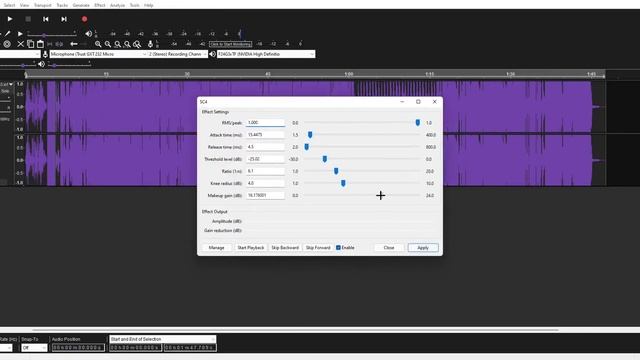This screenshot has height=360, width=640.
Task: Click the Solo button on the track
Action: click(x=5, y=91)
